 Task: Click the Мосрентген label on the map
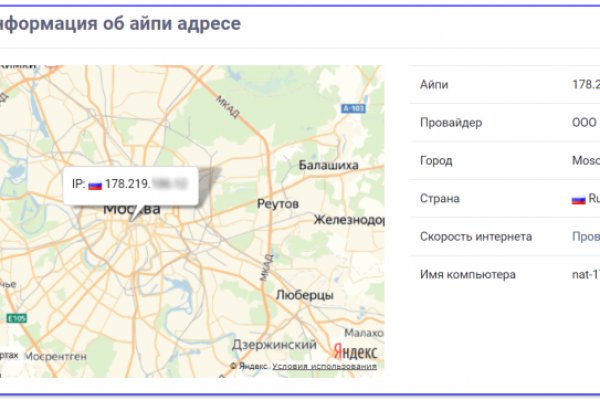pos(56,355)
